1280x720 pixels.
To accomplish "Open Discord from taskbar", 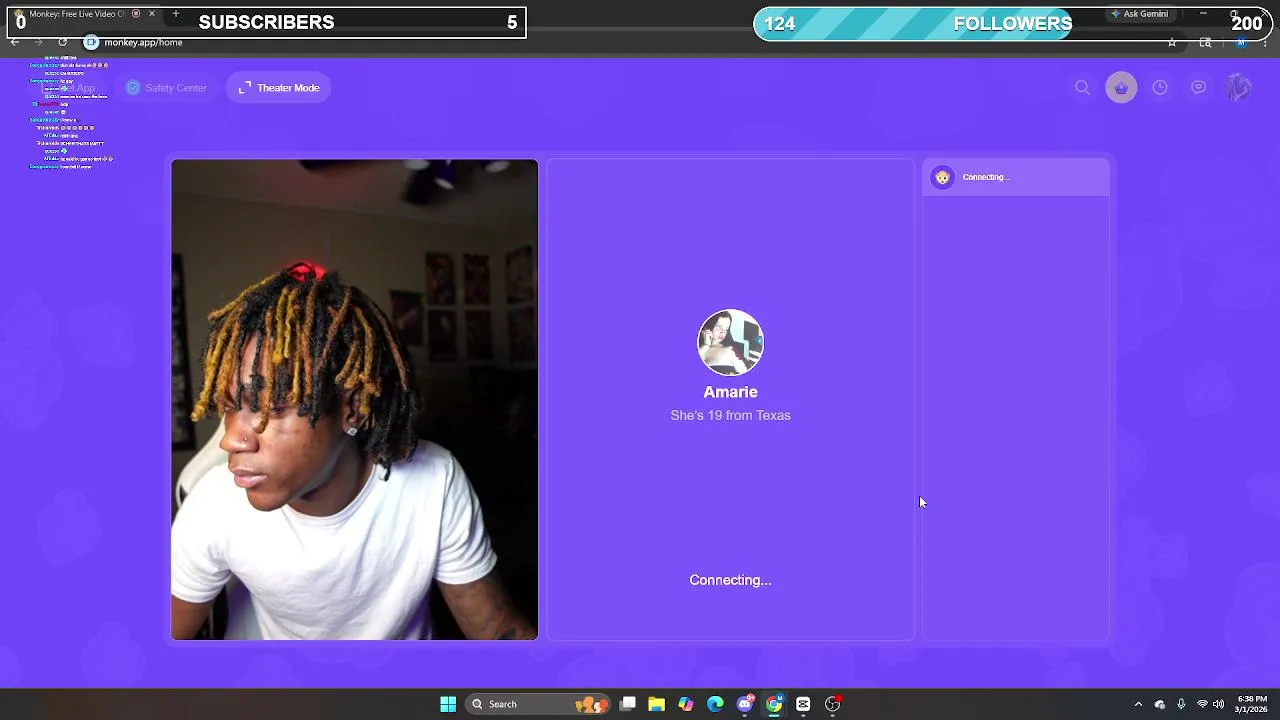I will pyautogui.click(x=745, y=704).
